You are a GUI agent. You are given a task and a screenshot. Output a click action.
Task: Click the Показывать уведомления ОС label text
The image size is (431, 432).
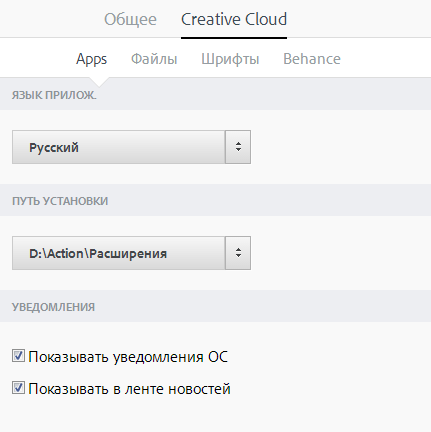[128, 357]
